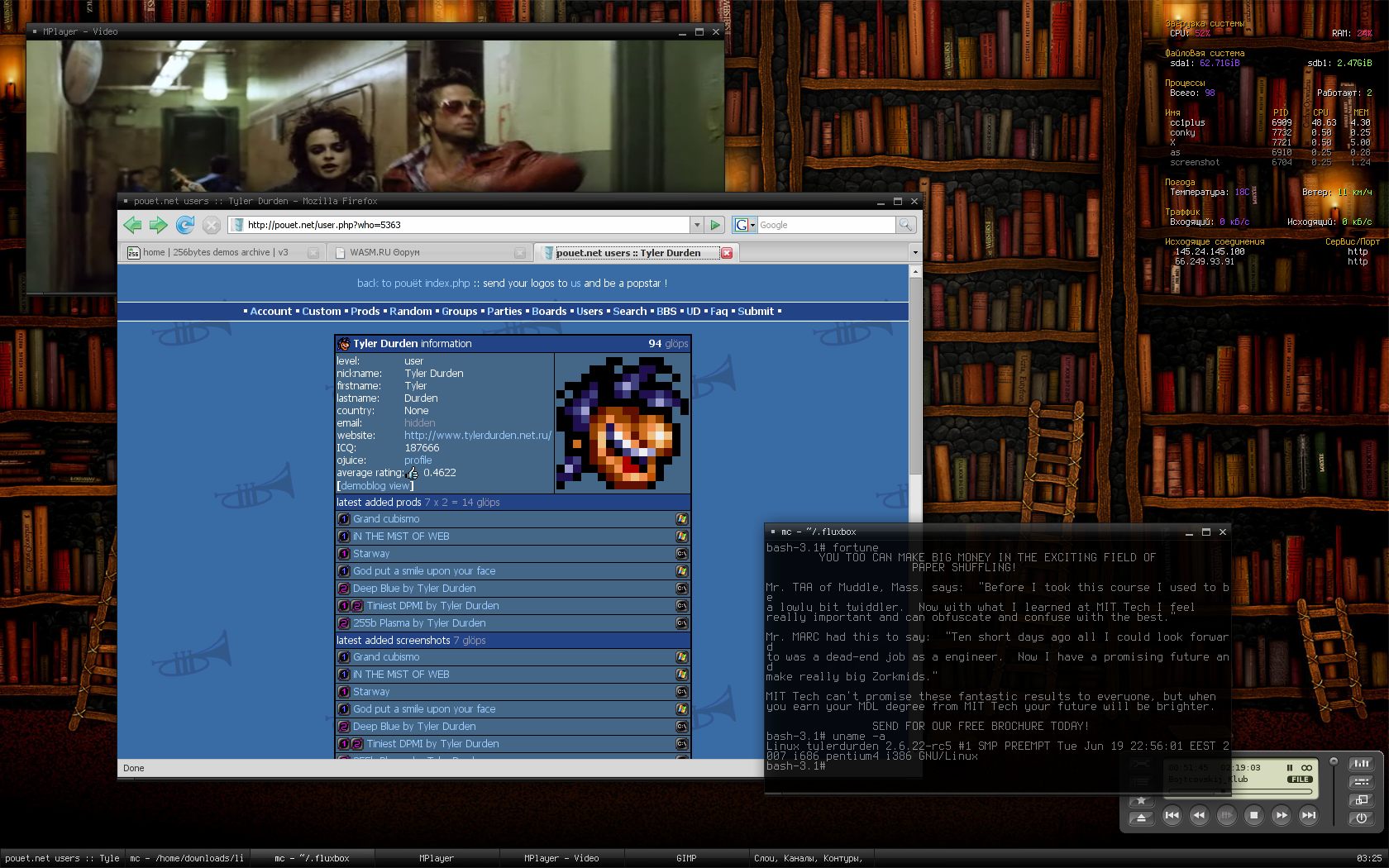Open the Search menu link on pouet
The width and height of the screenshot is (1389, 868).
(630, 312)
